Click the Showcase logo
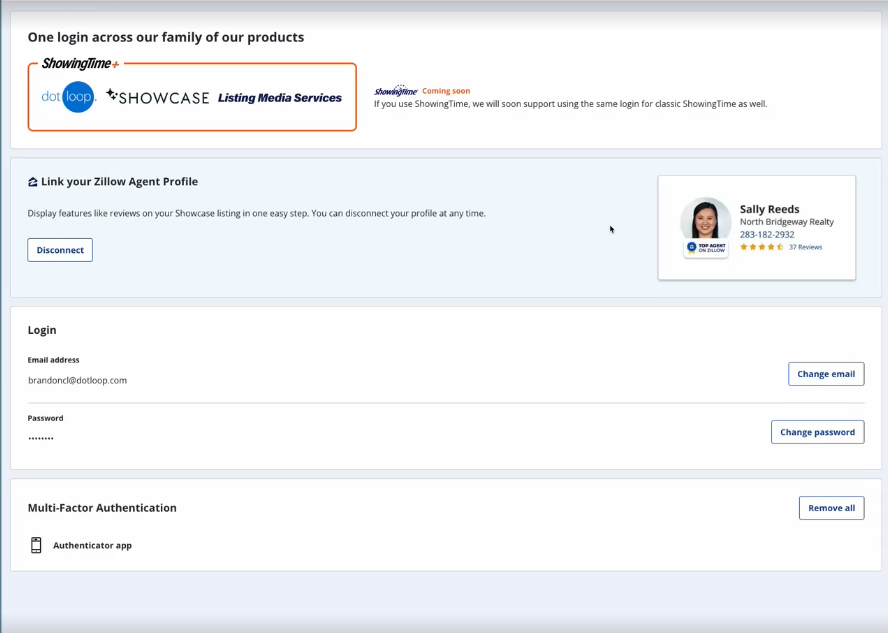 click(157, 97)
